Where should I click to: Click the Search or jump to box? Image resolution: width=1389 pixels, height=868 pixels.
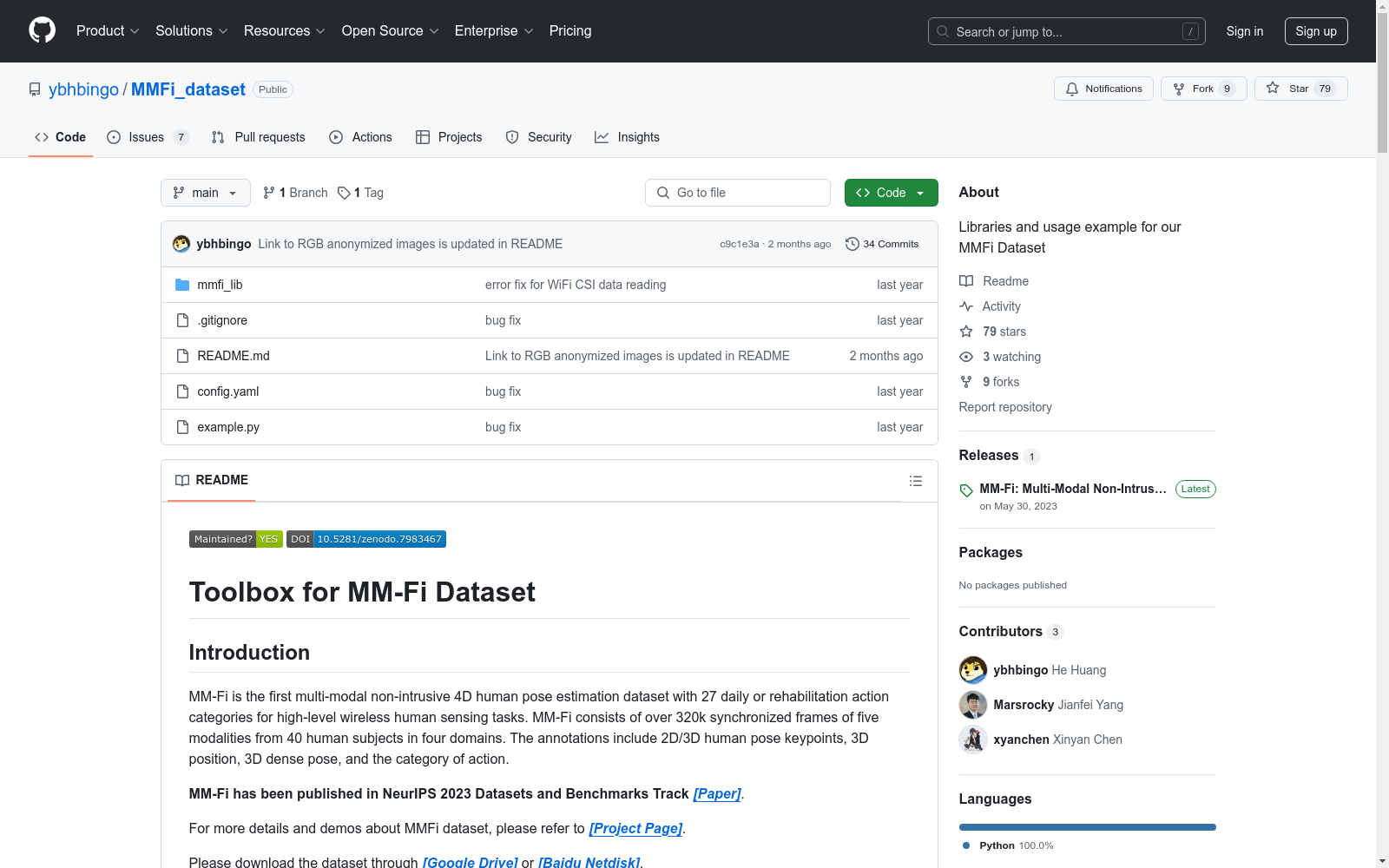click(1067, 31)
